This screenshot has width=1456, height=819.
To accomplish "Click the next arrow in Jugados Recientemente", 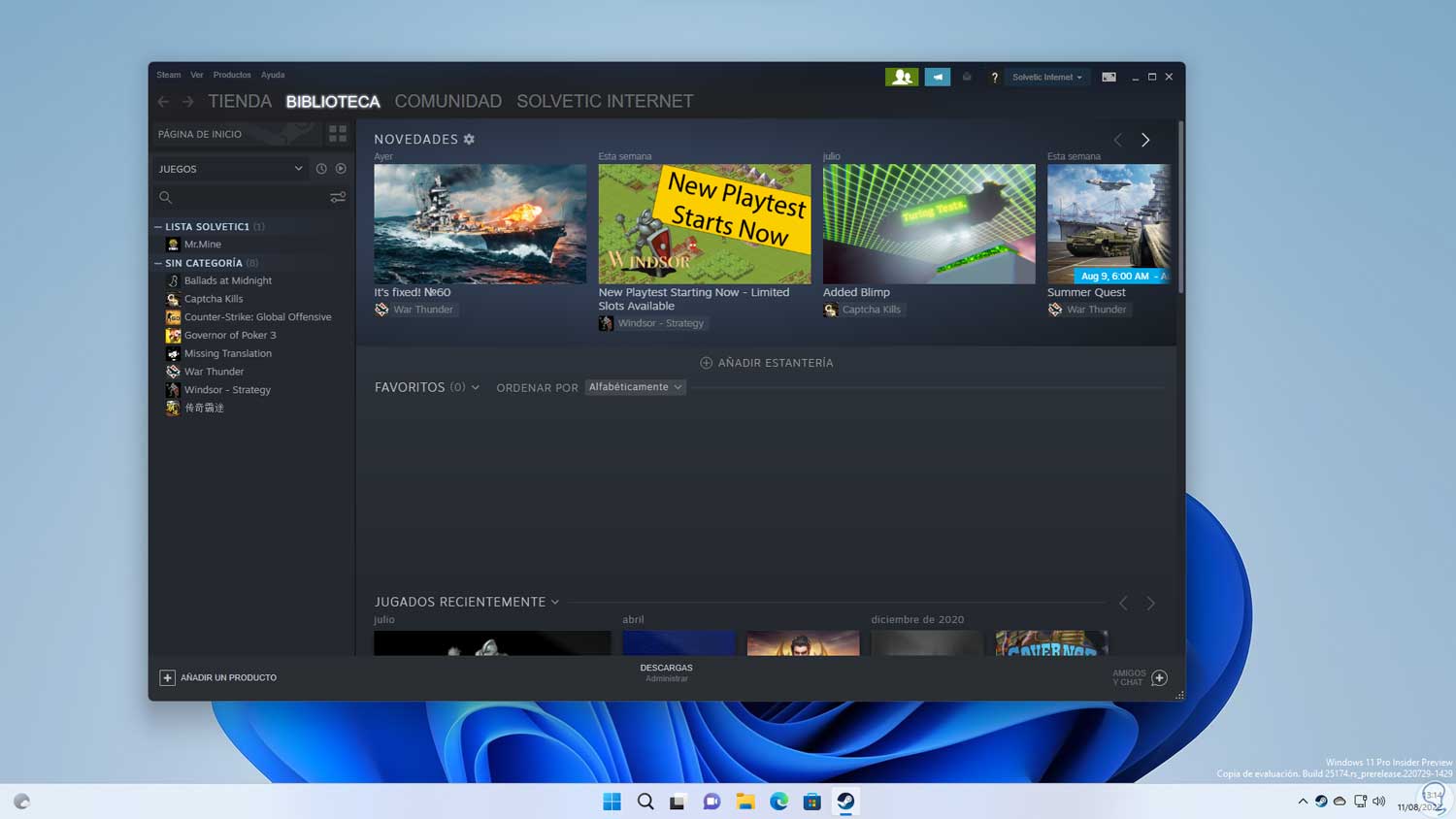I will click(1150, 603).
